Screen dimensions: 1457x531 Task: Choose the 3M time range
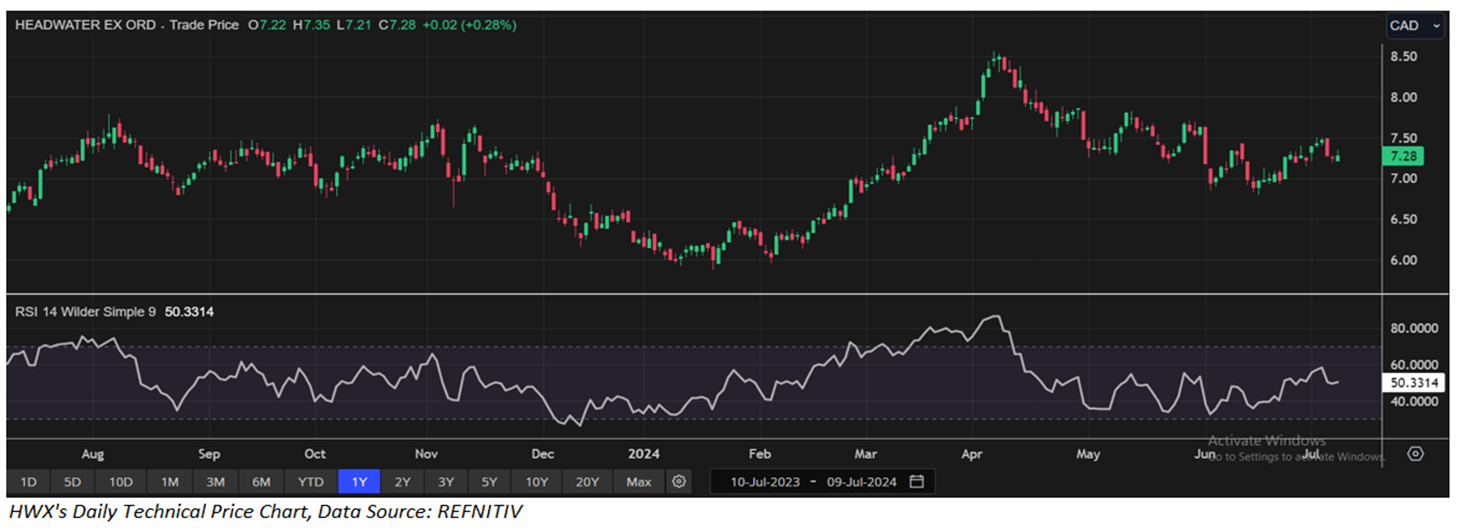[x=215, y=482]
